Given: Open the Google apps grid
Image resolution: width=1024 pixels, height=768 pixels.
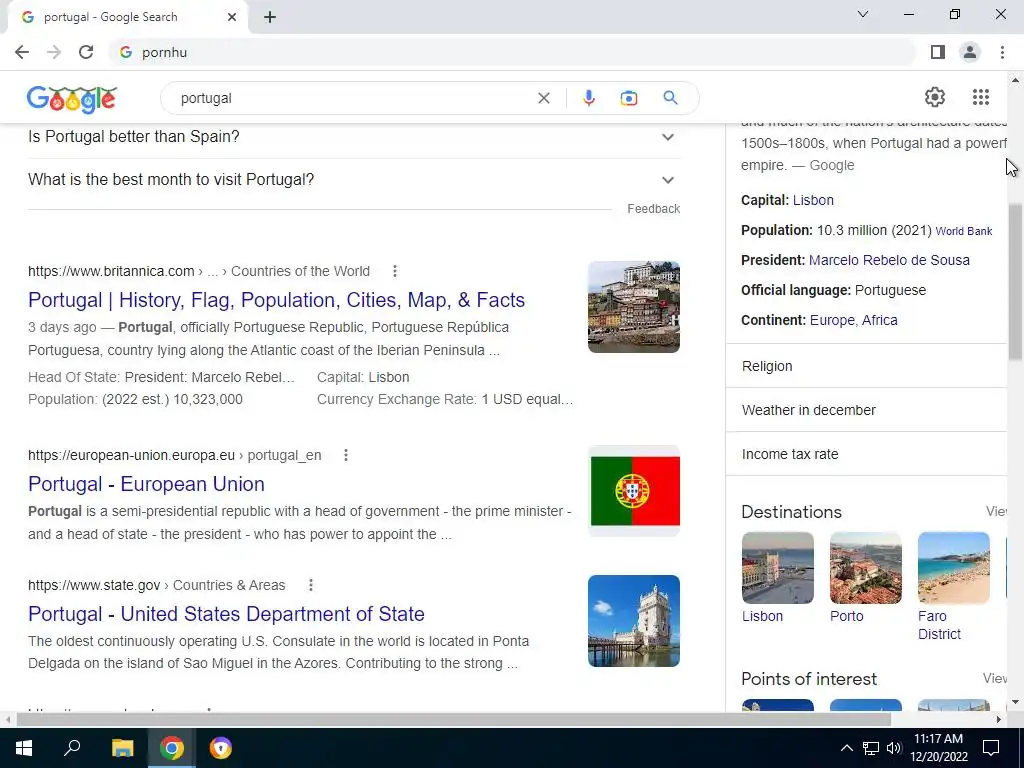Looking at the screenshot, I should click(980, 97).
